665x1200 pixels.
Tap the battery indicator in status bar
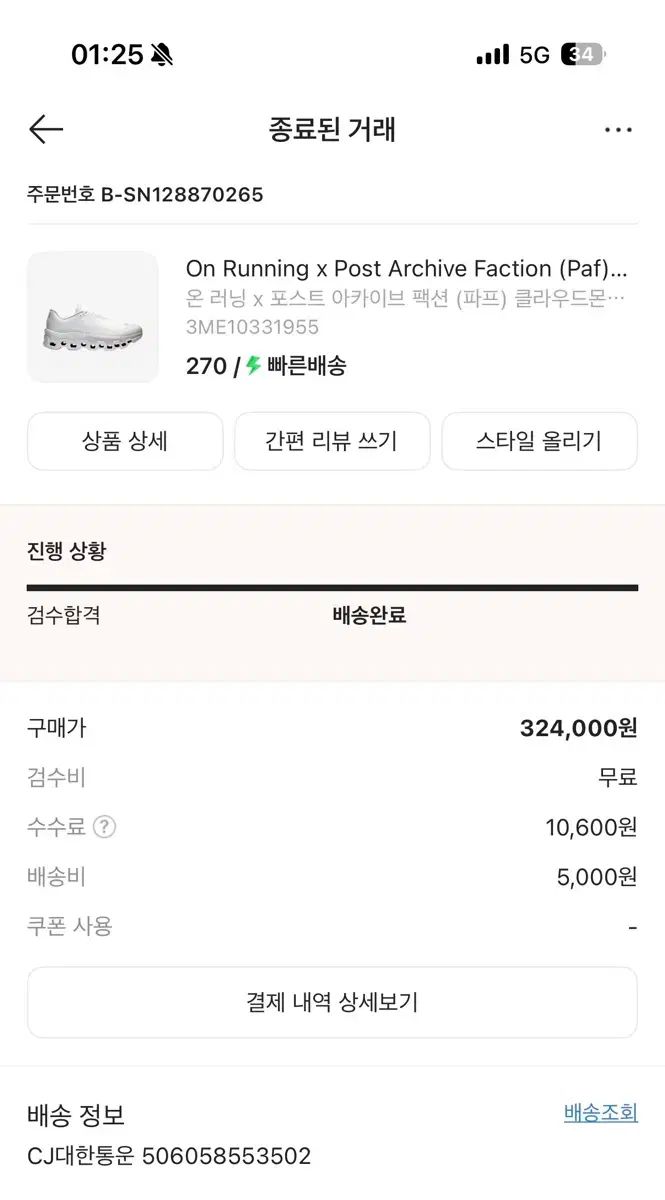coord(583,55)
